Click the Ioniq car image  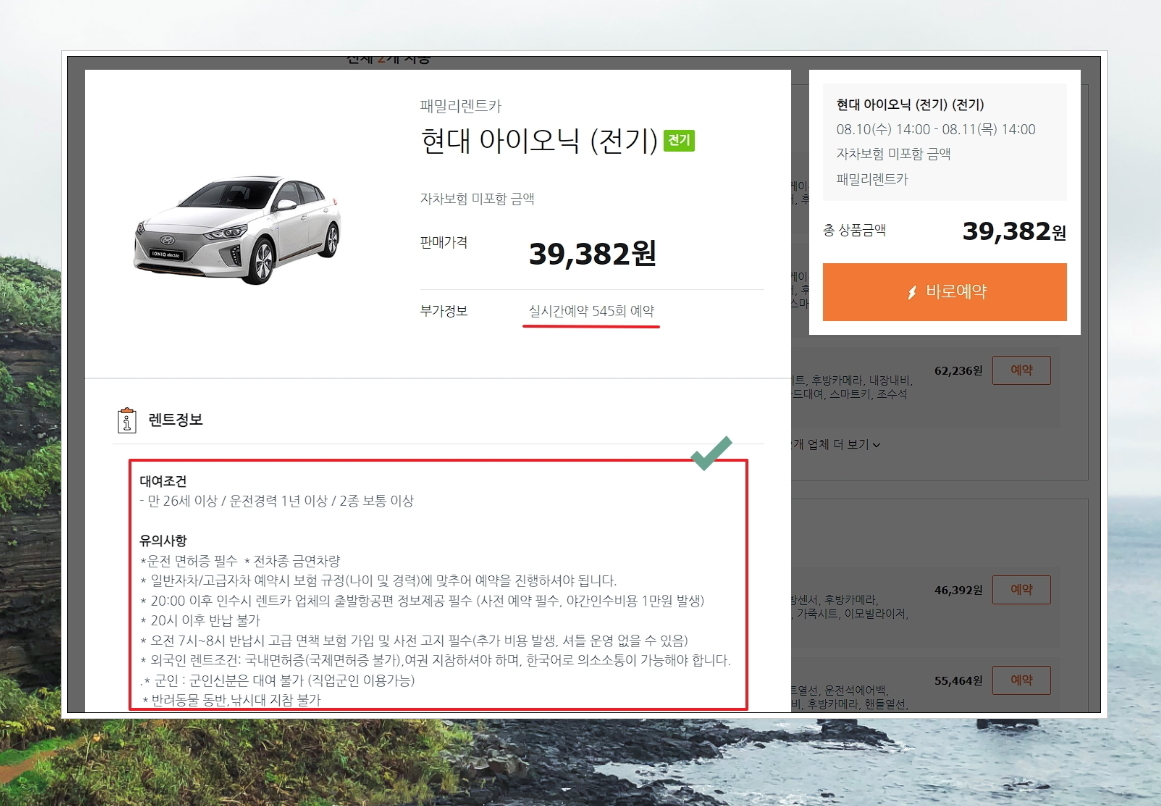238,229
